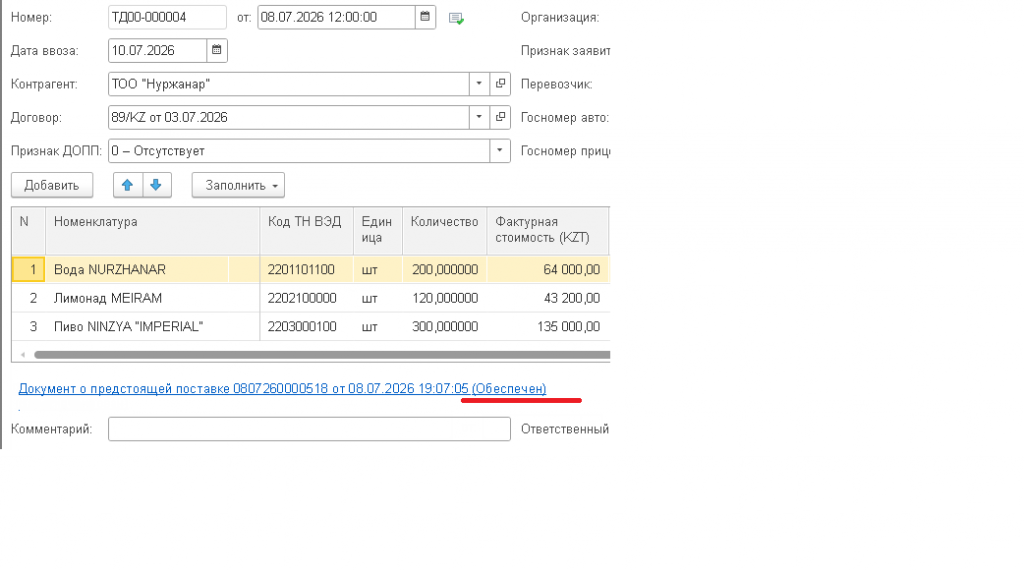Click Признак ДОПП field 0 – Отсутствует
This screenshot has height=571, width=1024.
pyautogui.click(x=299, y=150)
